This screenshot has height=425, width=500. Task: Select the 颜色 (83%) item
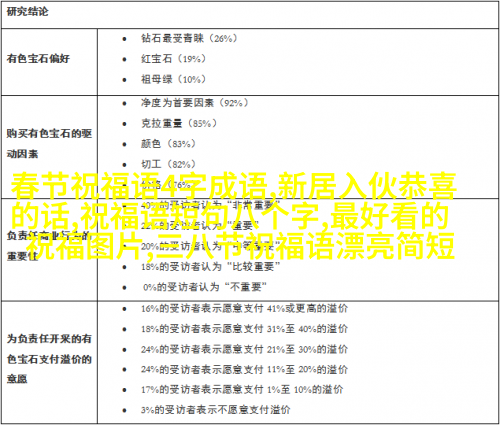point(168,144)
